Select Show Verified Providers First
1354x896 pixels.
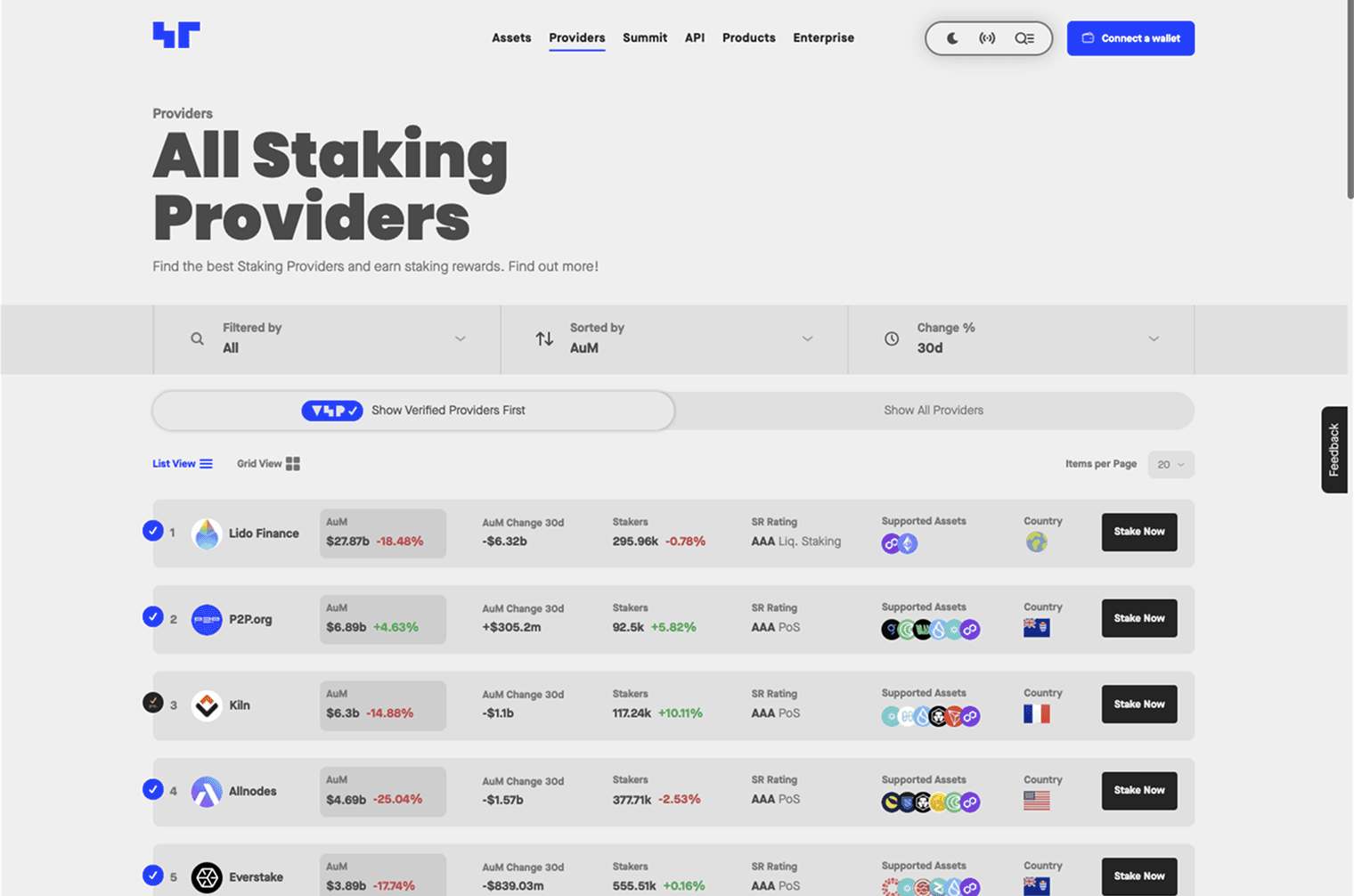pyautogui.click(x=413, y=411)
